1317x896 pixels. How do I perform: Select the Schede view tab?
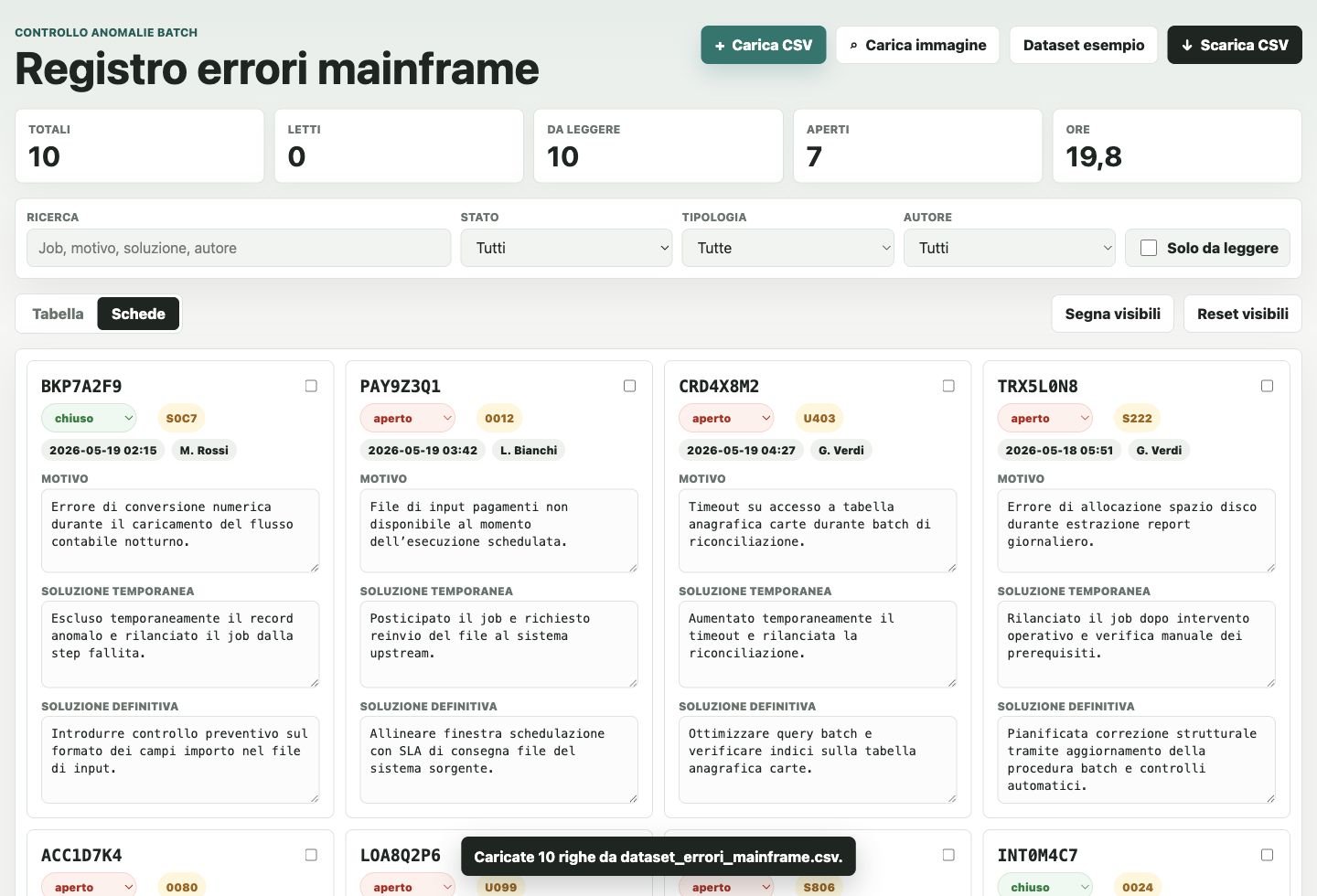(x=138, y=314)
